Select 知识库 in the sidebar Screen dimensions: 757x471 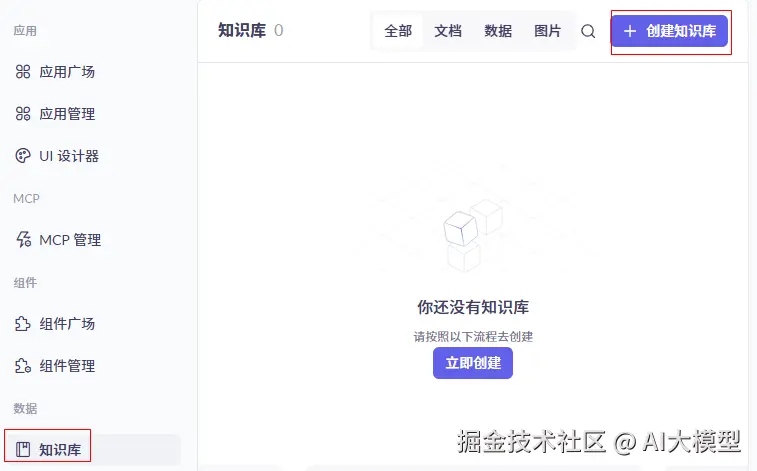click(x=92, y=449)
